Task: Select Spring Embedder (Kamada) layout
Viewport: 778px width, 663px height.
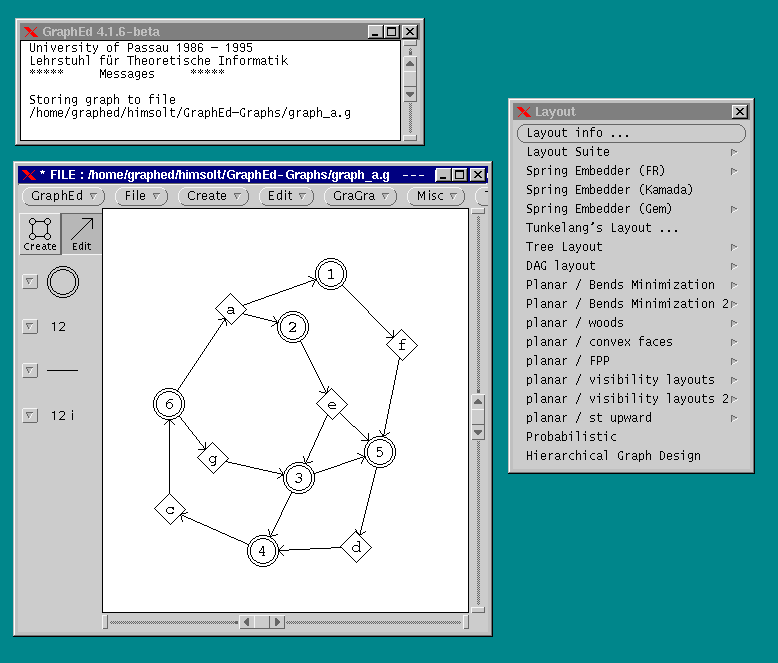Action: [609, 190]
